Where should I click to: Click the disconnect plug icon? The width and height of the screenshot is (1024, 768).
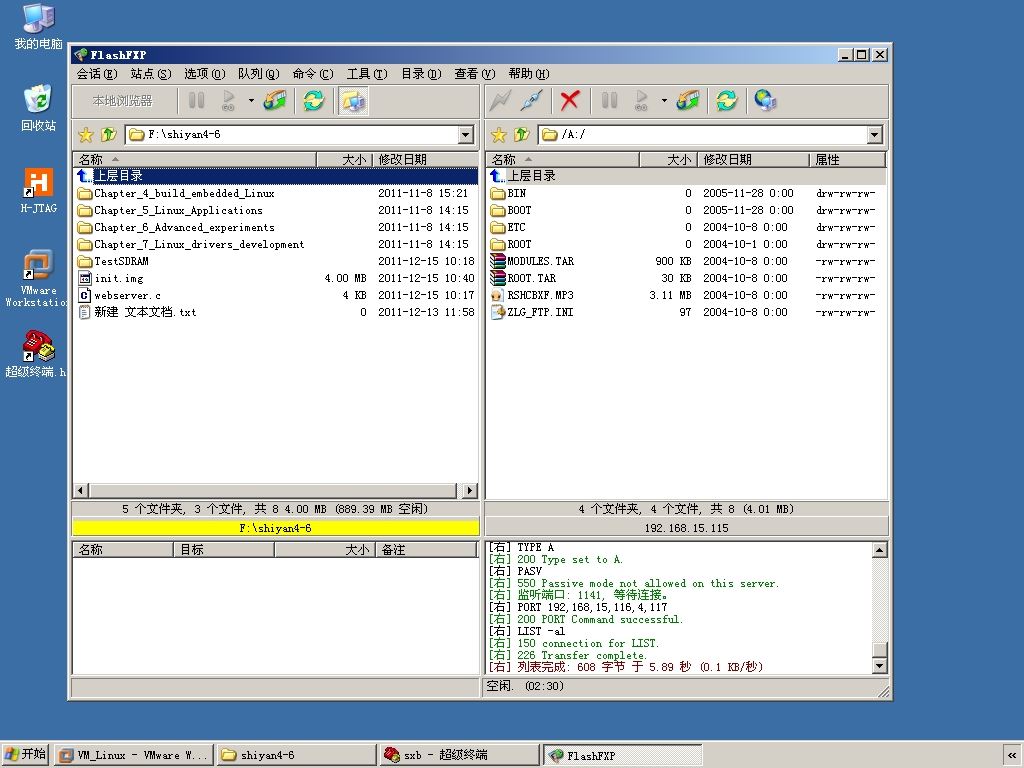pos(532,101)
